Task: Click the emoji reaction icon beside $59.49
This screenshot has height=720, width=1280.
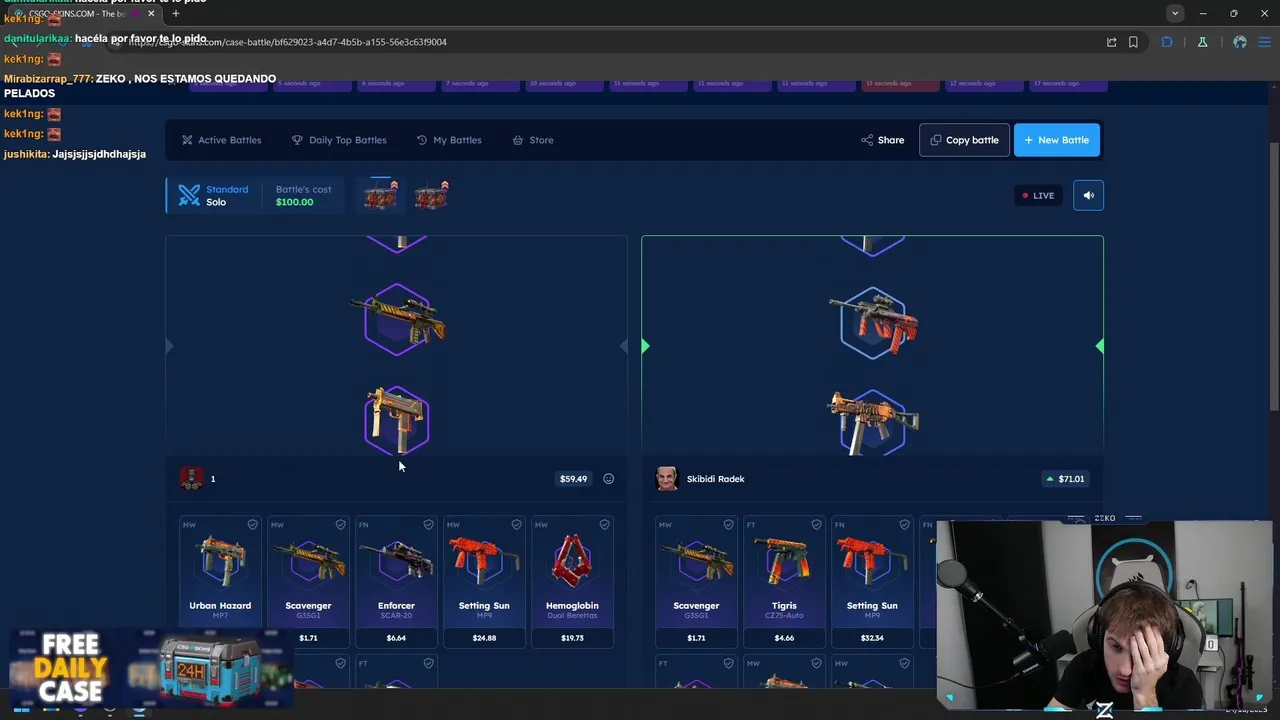Action: (608, 479)
